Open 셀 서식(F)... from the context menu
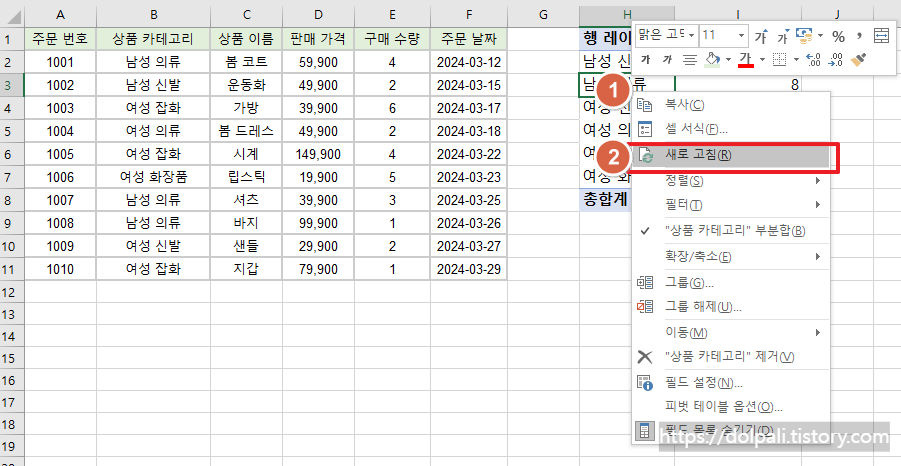Image resolution: width=901 pixels, height=466 pixels. point(731,129)
